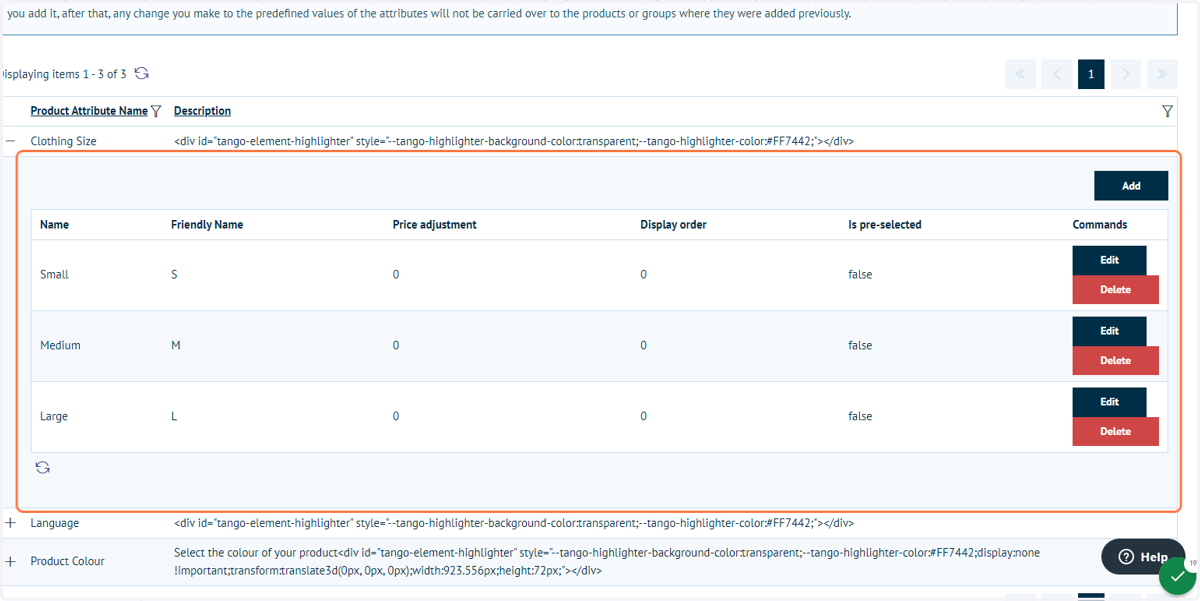
Task: Click the Is pre-selected column header
Action: point(884,225)
